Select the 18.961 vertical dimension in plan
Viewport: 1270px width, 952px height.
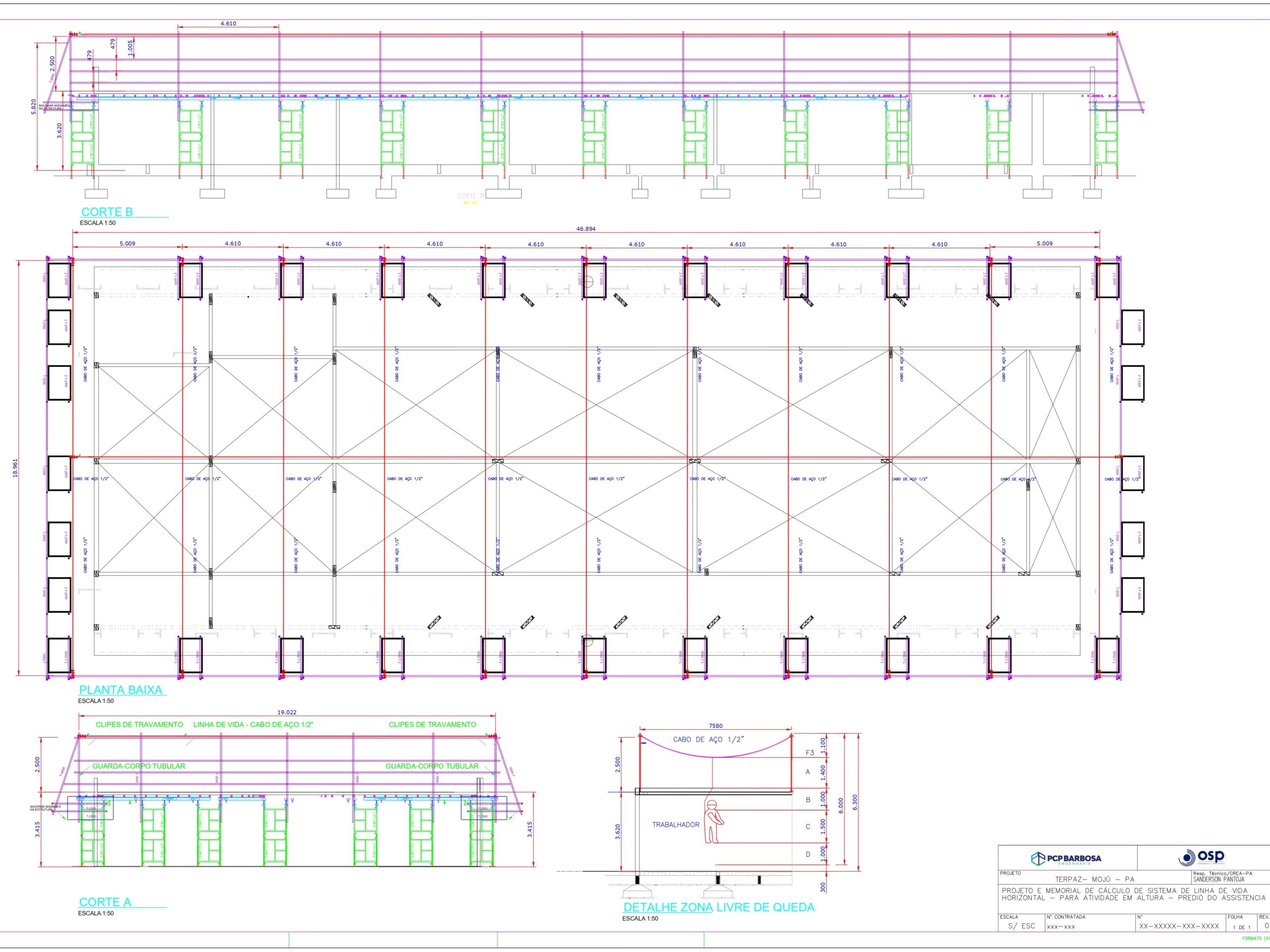(15, 468)
